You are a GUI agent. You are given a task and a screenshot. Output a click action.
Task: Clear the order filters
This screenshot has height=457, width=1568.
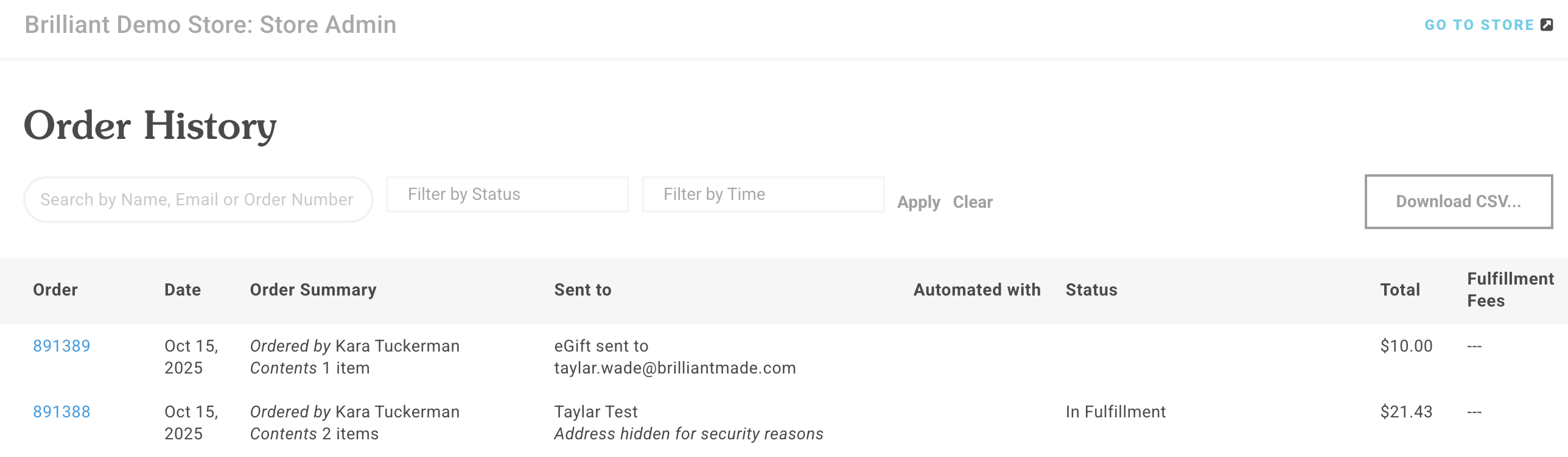tap(973, 202)
